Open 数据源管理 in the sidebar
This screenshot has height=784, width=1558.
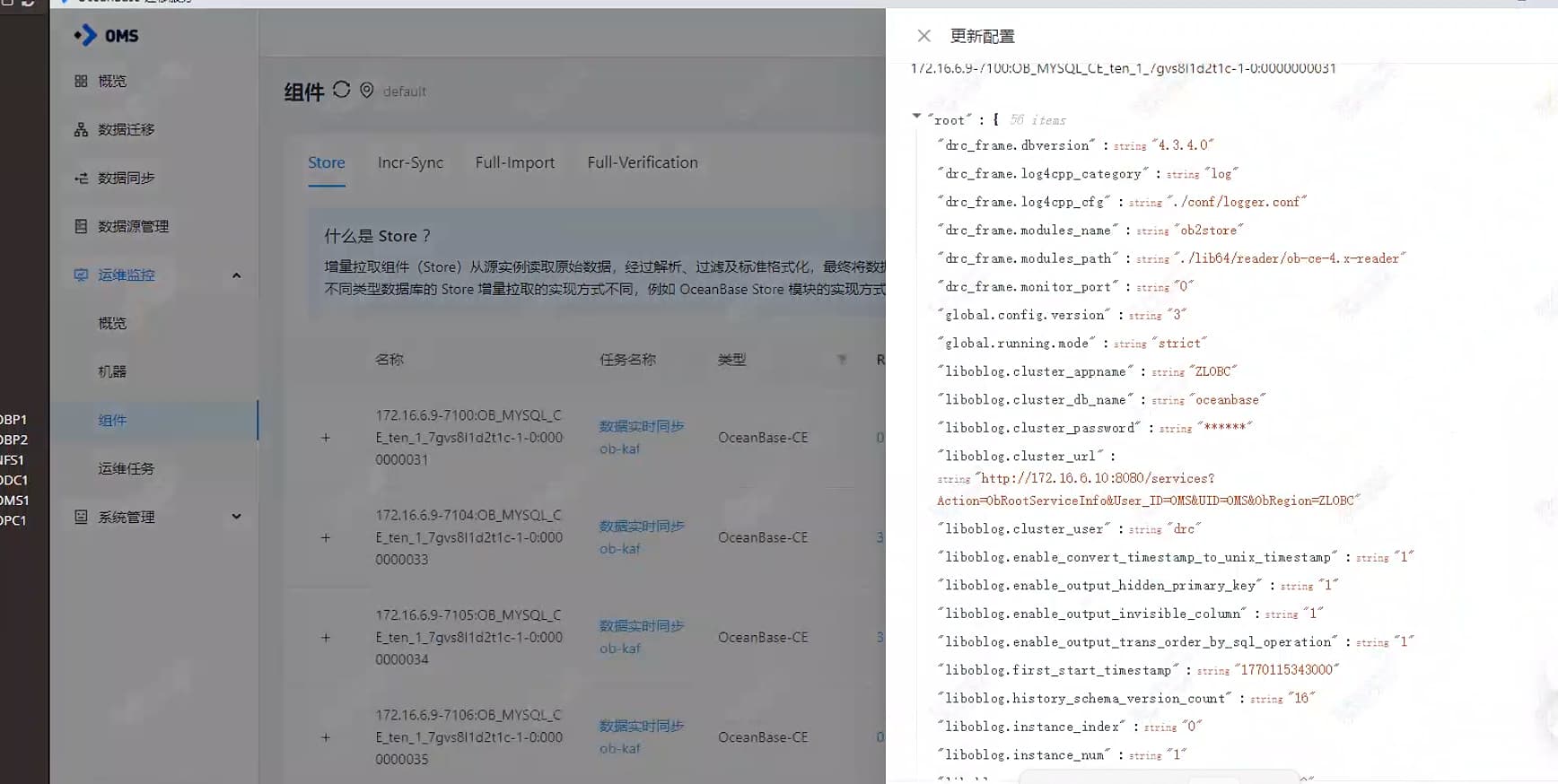[133, 226]
